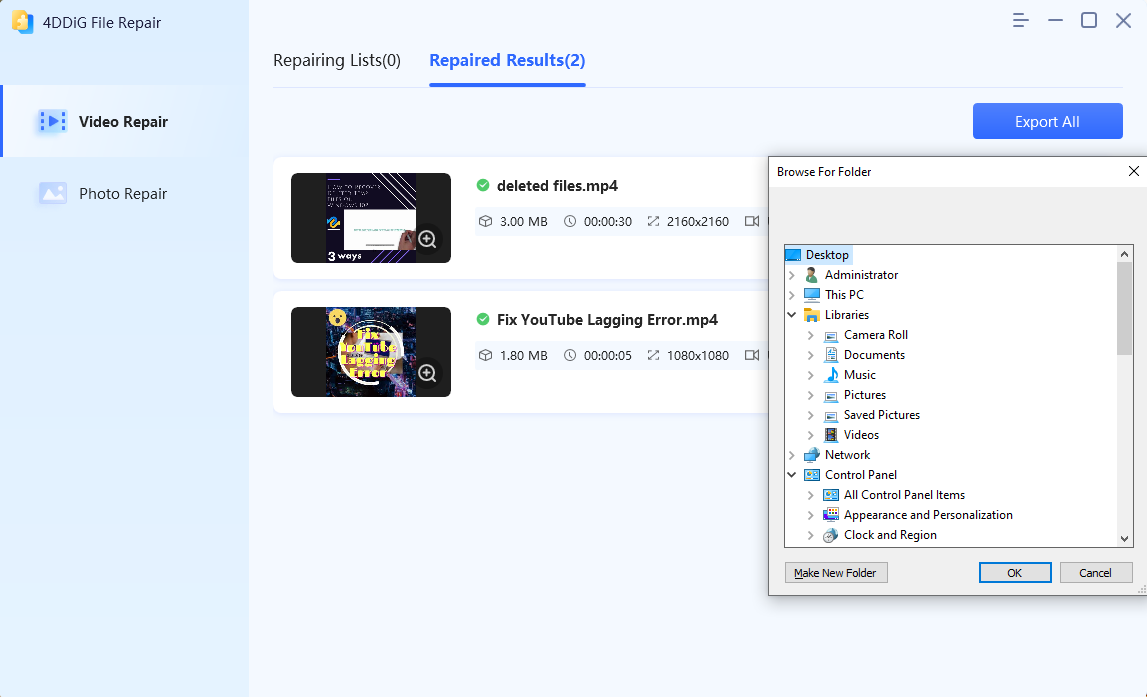The image size is (1147, 697).
Task: Click the 3.00 MB size value
Action: click(x=524, y=222)
